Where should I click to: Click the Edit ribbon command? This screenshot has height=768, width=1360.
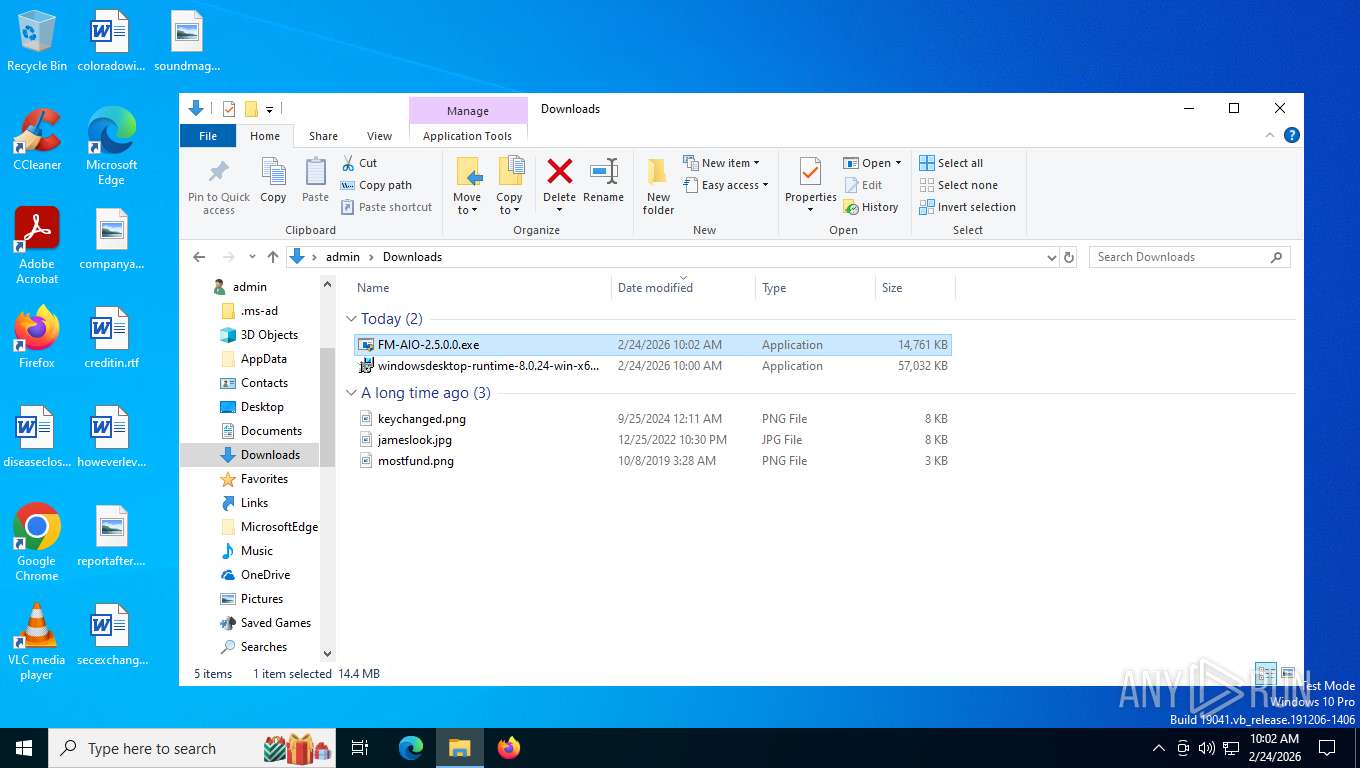tap(863, 185)
